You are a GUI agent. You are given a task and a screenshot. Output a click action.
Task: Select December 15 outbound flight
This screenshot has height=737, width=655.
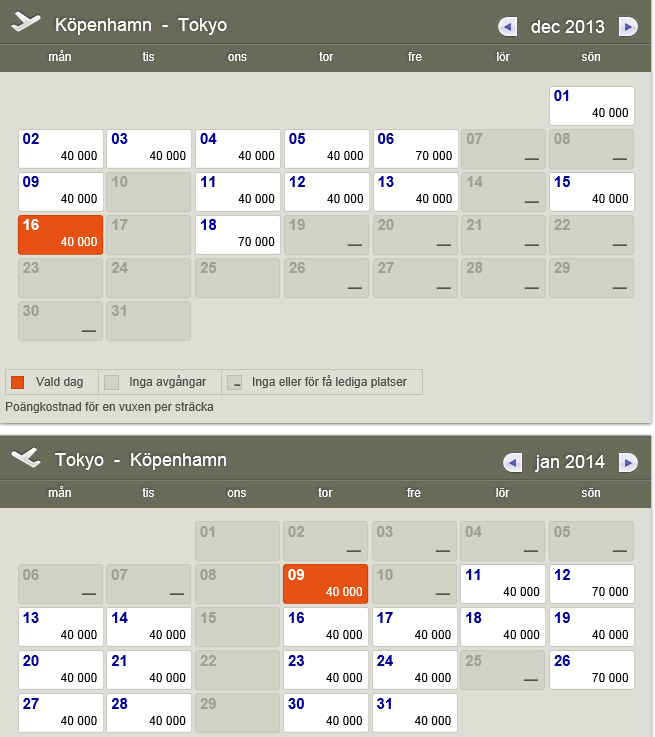tap(591, 191)
